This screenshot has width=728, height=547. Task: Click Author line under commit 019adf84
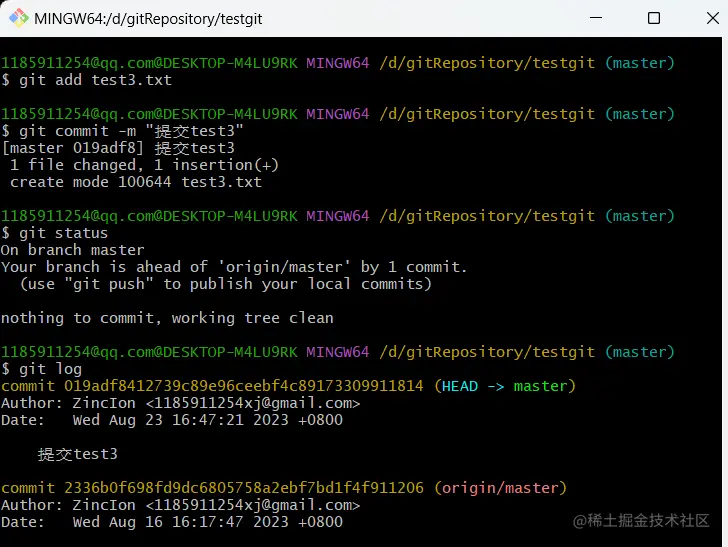pyautogui.click(x=181, y=403)
